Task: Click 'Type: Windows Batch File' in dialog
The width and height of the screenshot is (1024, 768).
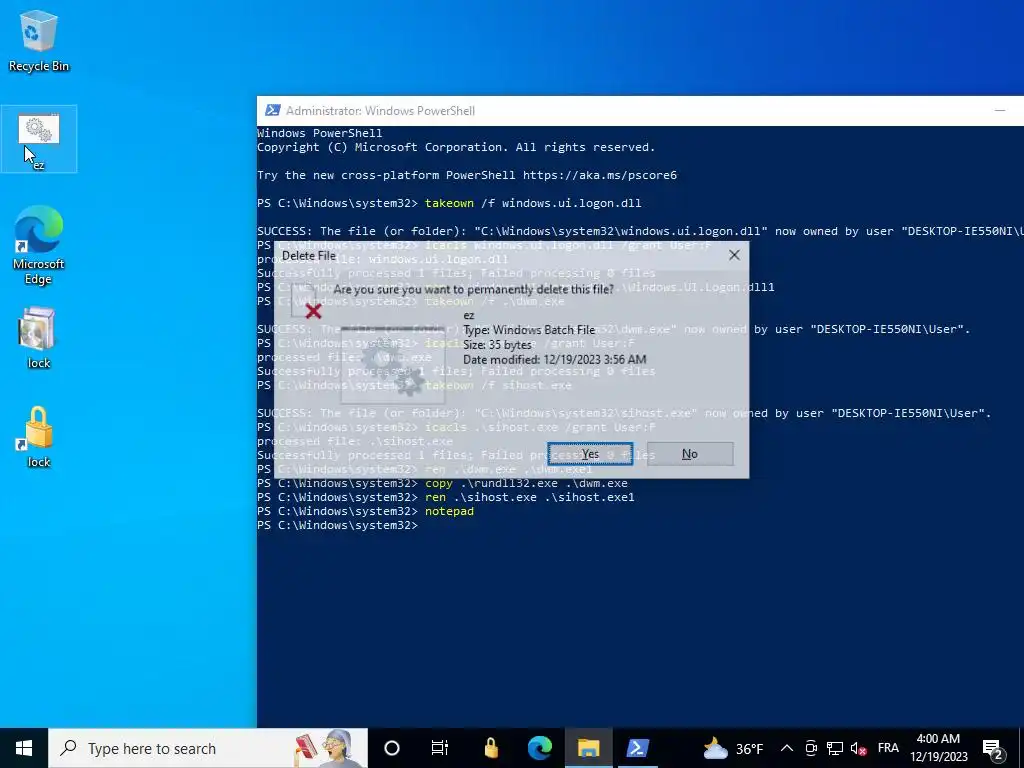Action: pyautogui.click(x=529, y=330)
